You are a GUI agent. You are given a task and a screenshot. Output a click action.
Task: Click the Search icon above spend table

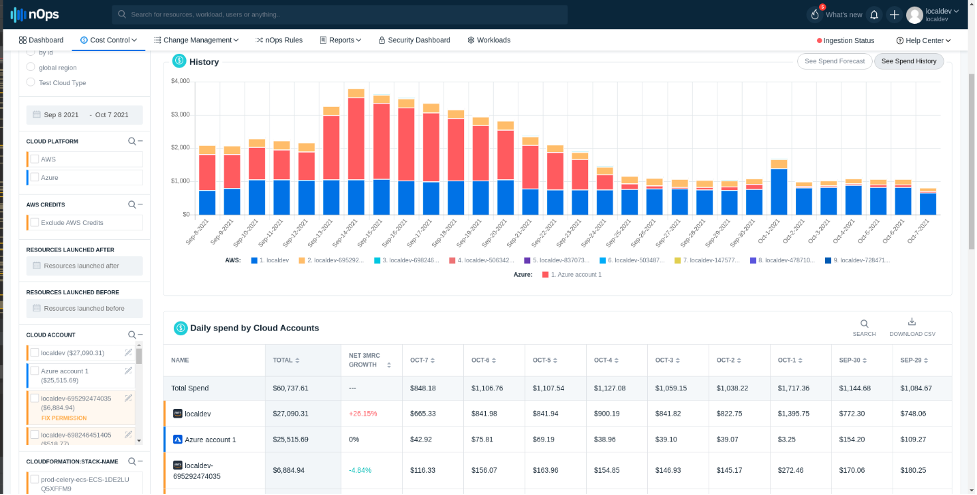pyautogui.click(x=864, y=324)
